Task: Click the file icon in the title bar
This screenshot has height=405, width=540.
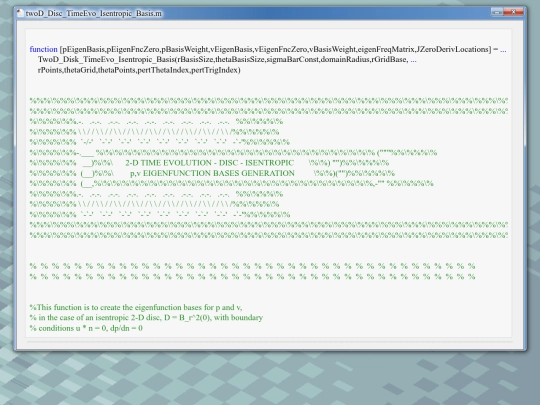Action: [x=20, y=13]
